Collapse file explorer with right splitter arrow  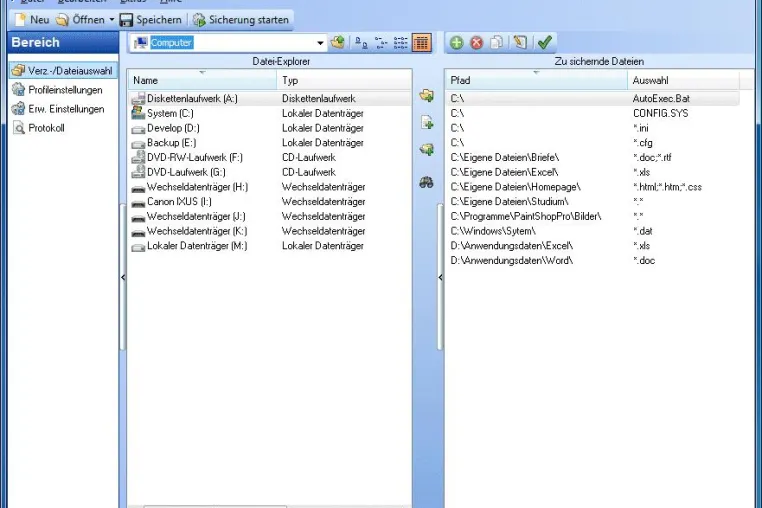[x=440, y=277]
